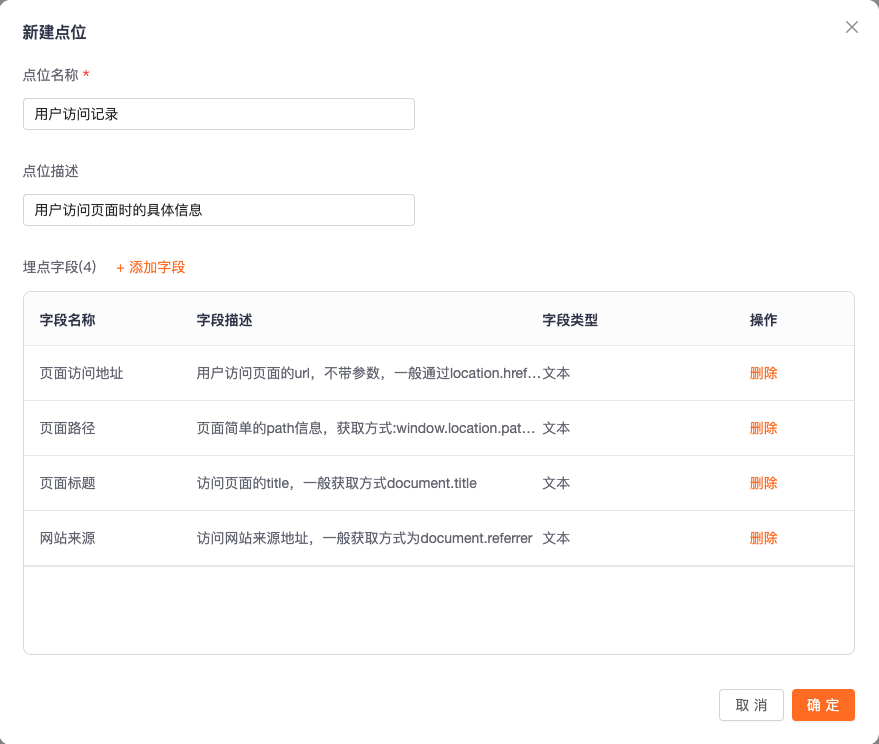Focus the 点位描述 input field
Screen dimensions: 879x744
point(219,210)
